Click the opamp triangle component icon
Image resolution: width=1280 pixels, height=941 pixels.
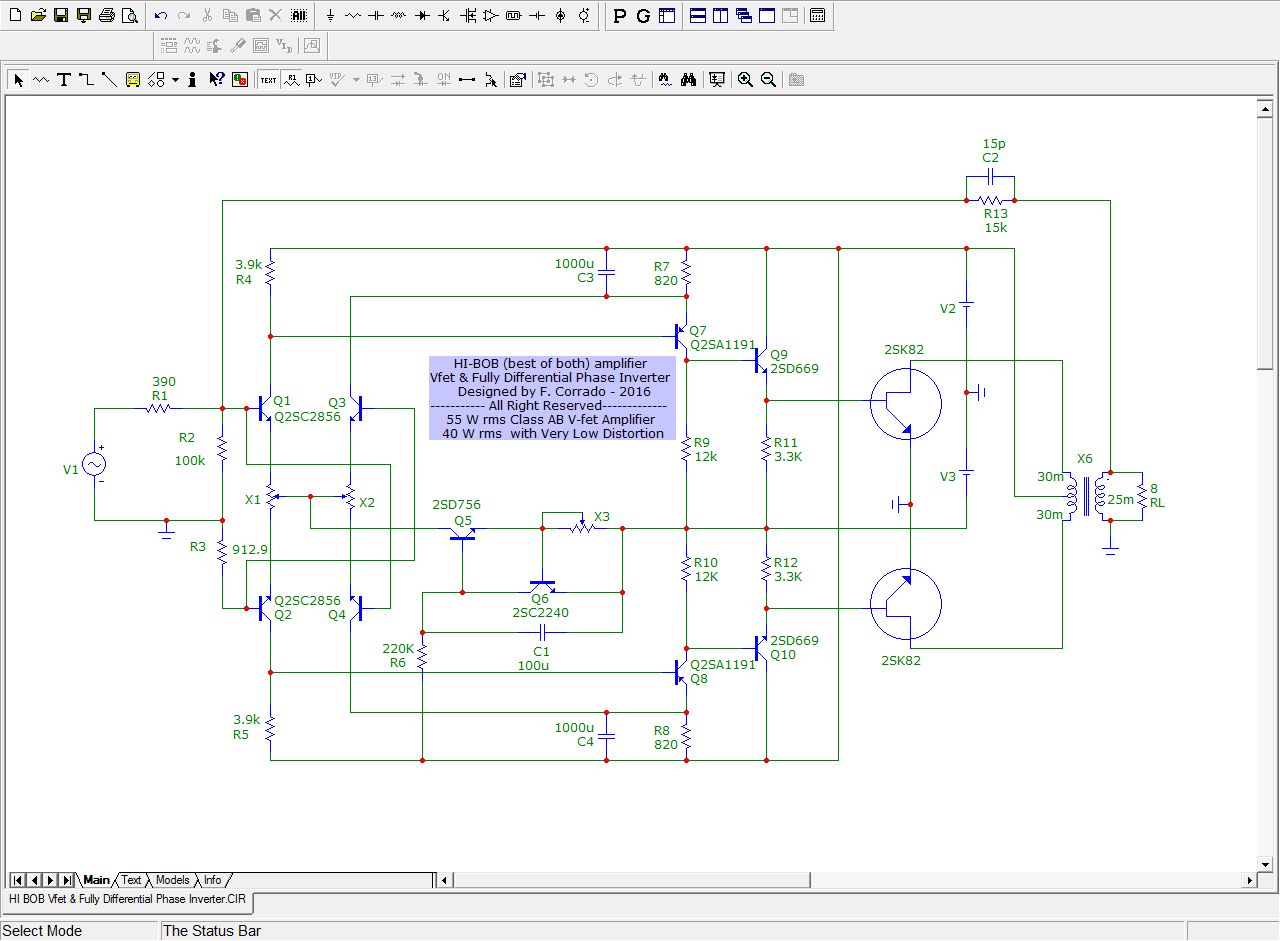pos(490,16)
